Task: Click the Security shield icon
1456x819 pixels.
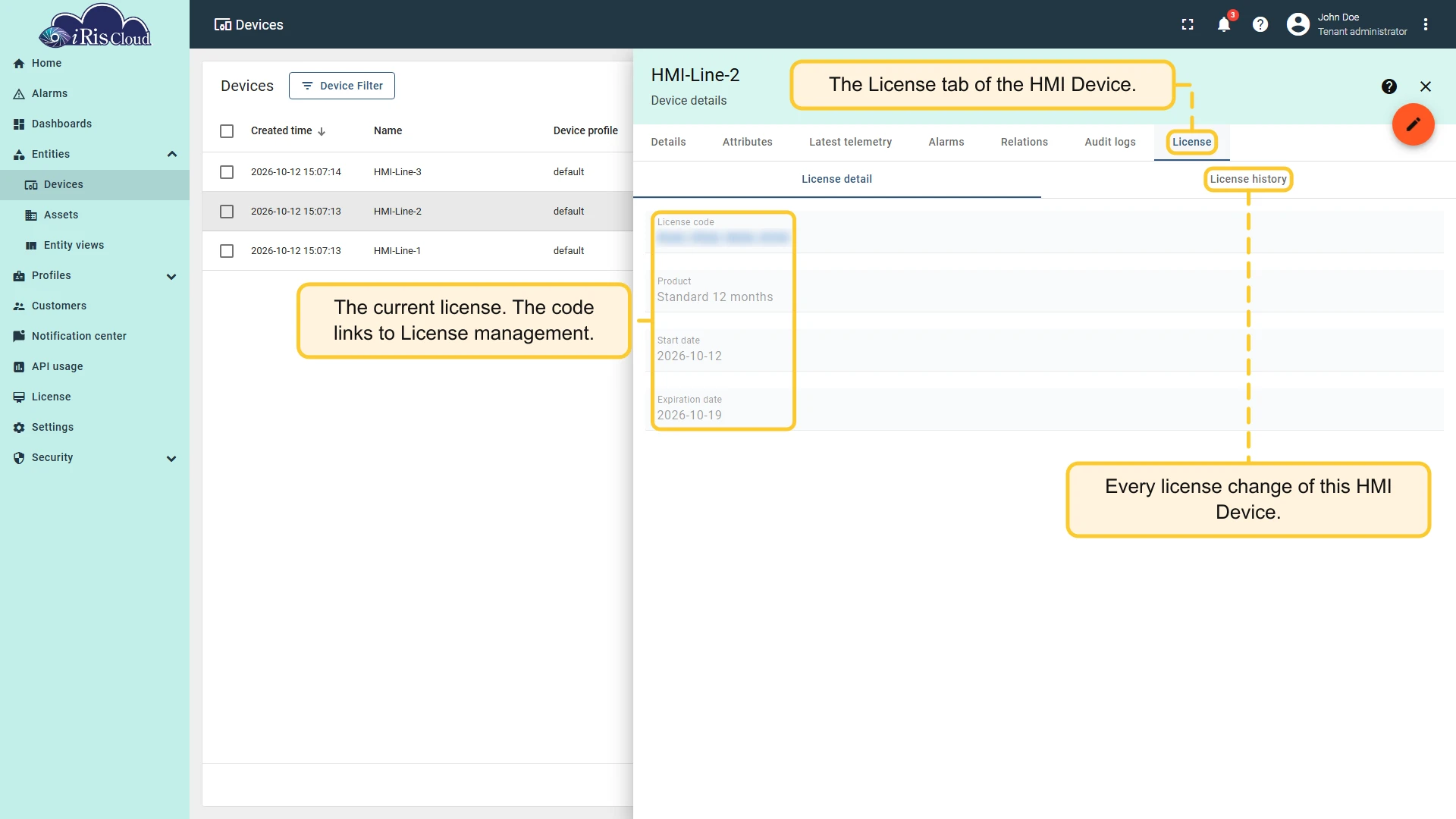Action: click(19, 458)
